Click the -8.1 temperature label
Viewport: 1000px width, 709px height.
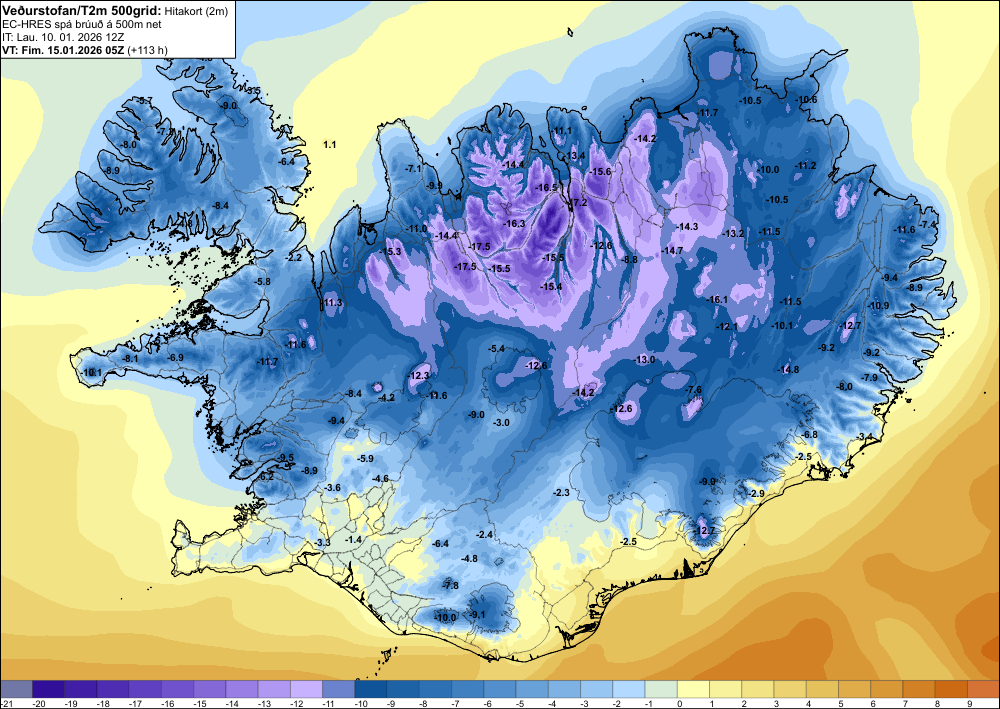click(x=130, y=359)
